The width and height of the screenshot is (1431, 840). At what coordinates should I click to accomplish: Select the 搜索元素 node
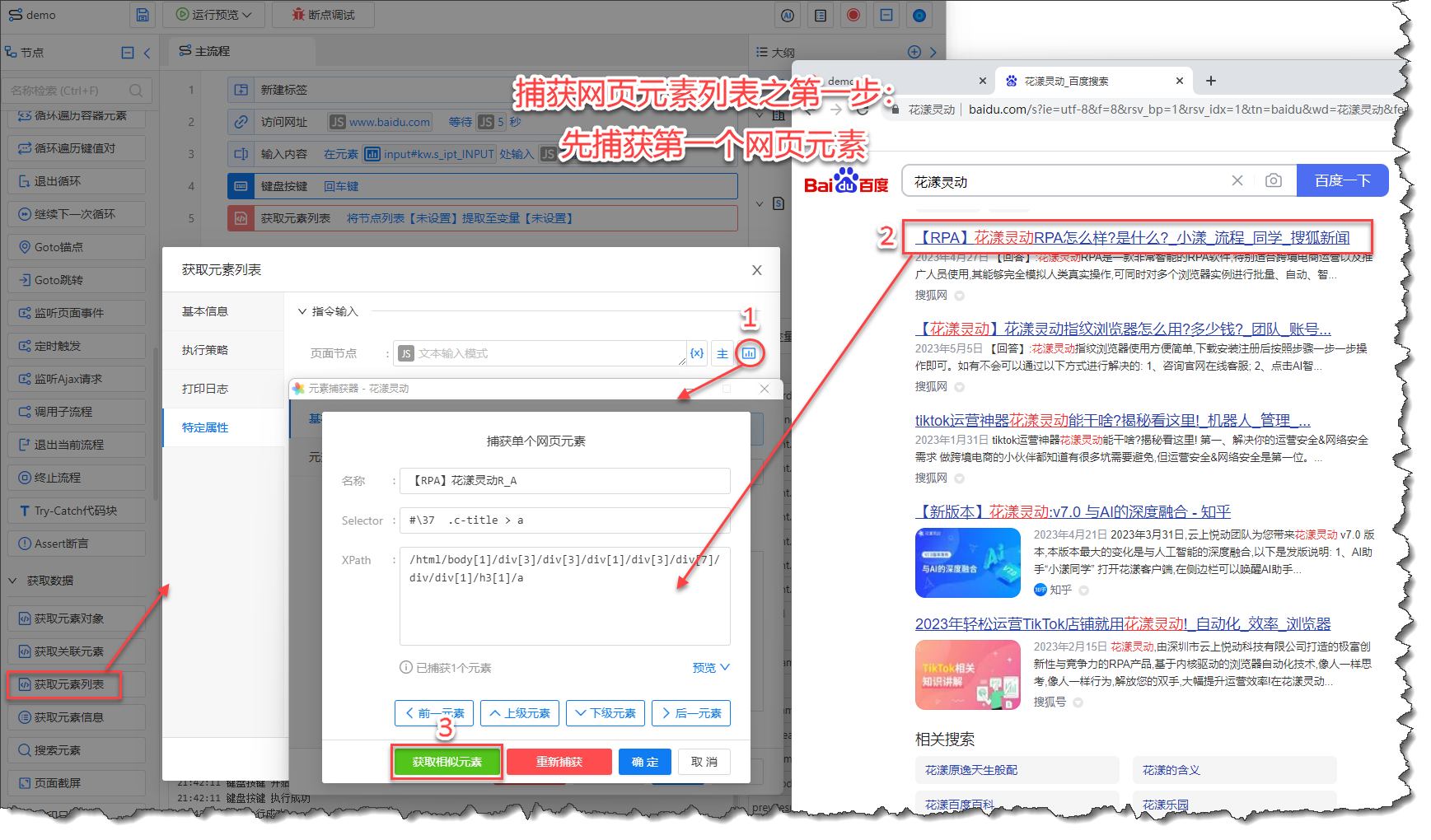tap(77, 750)
